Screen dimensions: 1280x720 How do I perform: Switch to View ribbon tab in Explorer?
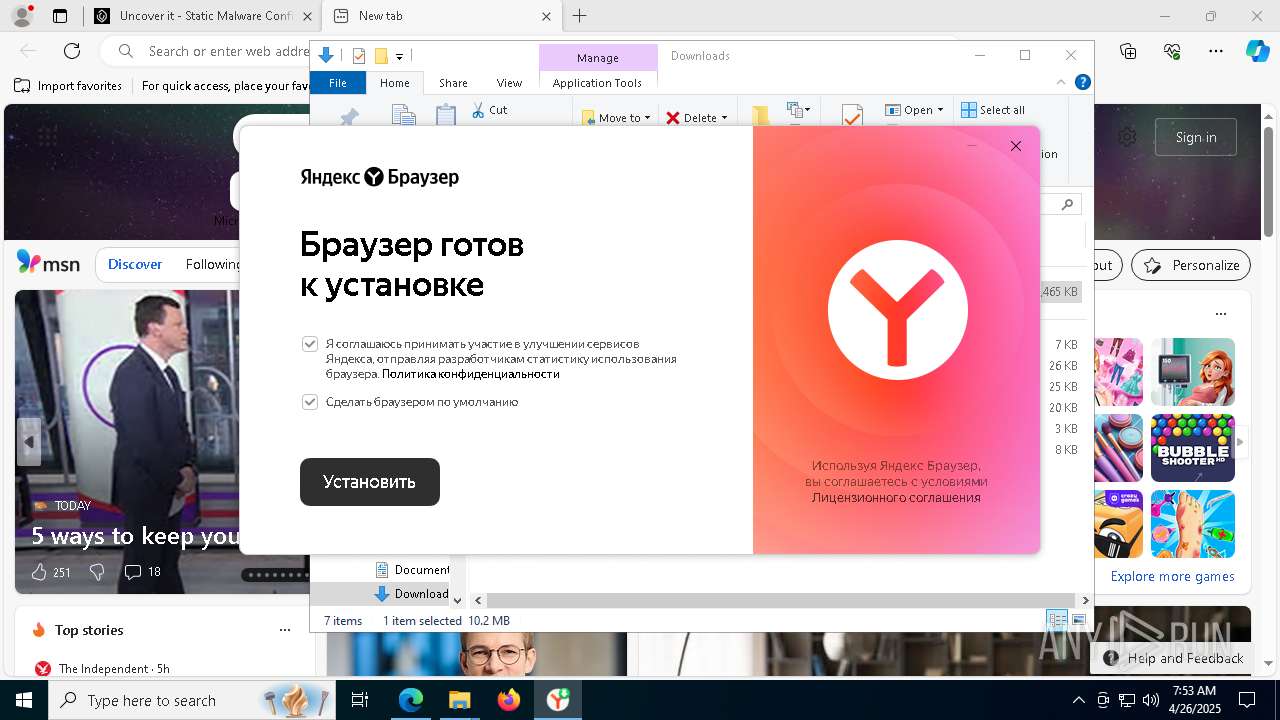click(509, 83)
